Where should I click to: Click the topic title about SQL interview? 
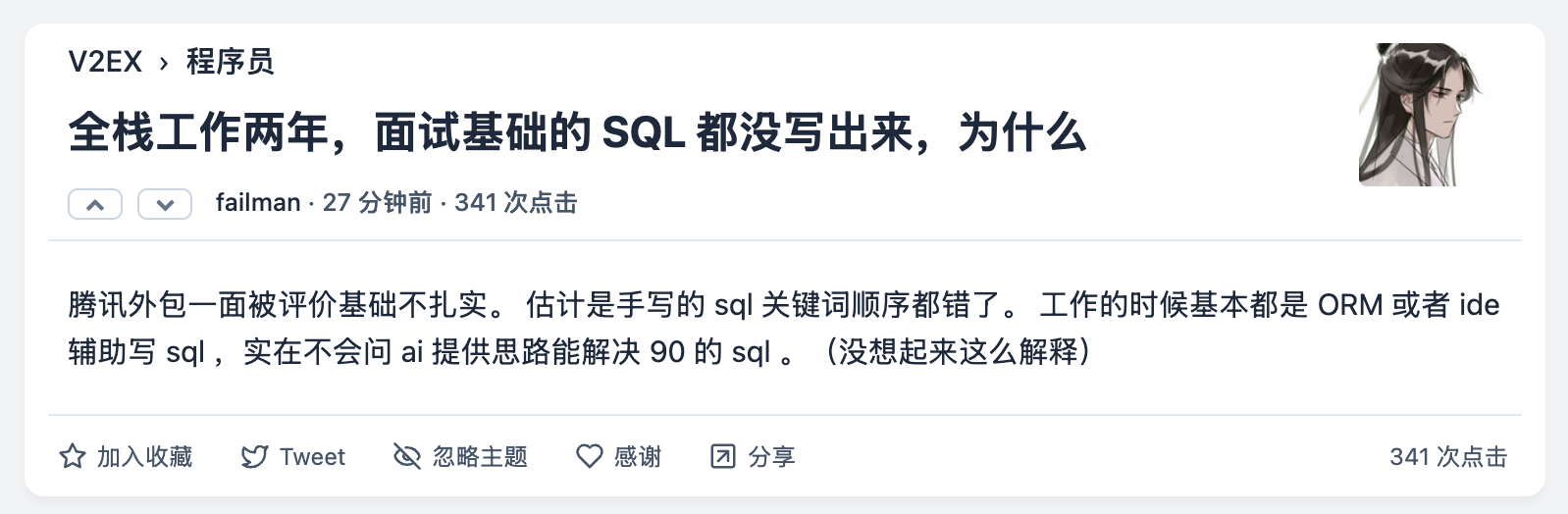pos(577,133)
